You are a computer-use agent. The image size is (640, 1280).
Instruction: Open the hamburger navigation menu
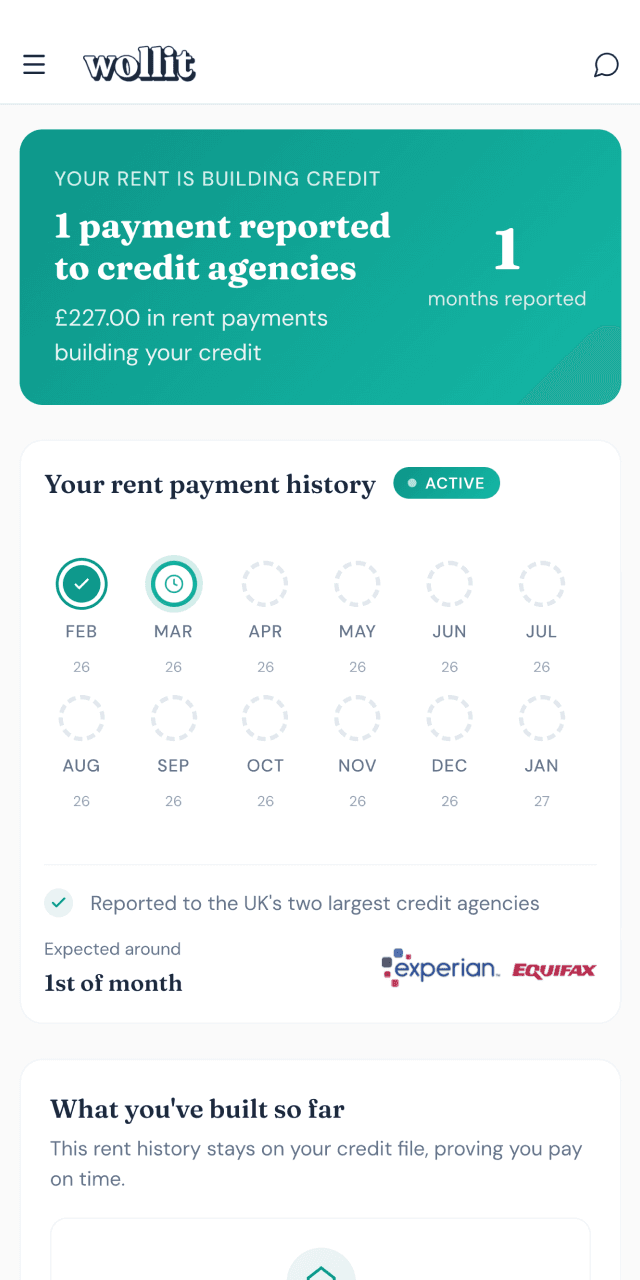(34, 64)
